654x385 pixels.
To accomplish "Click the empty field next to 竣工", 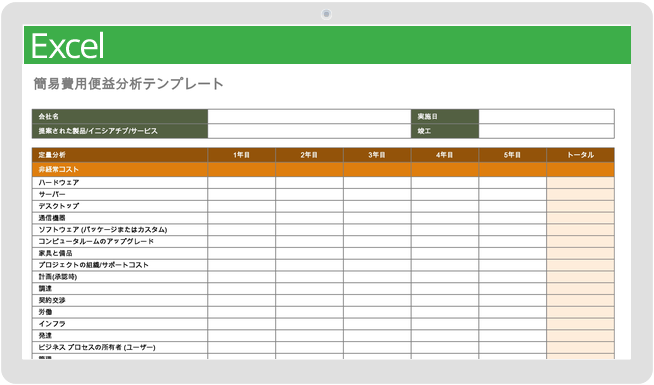I will click(x=546, y=131).
